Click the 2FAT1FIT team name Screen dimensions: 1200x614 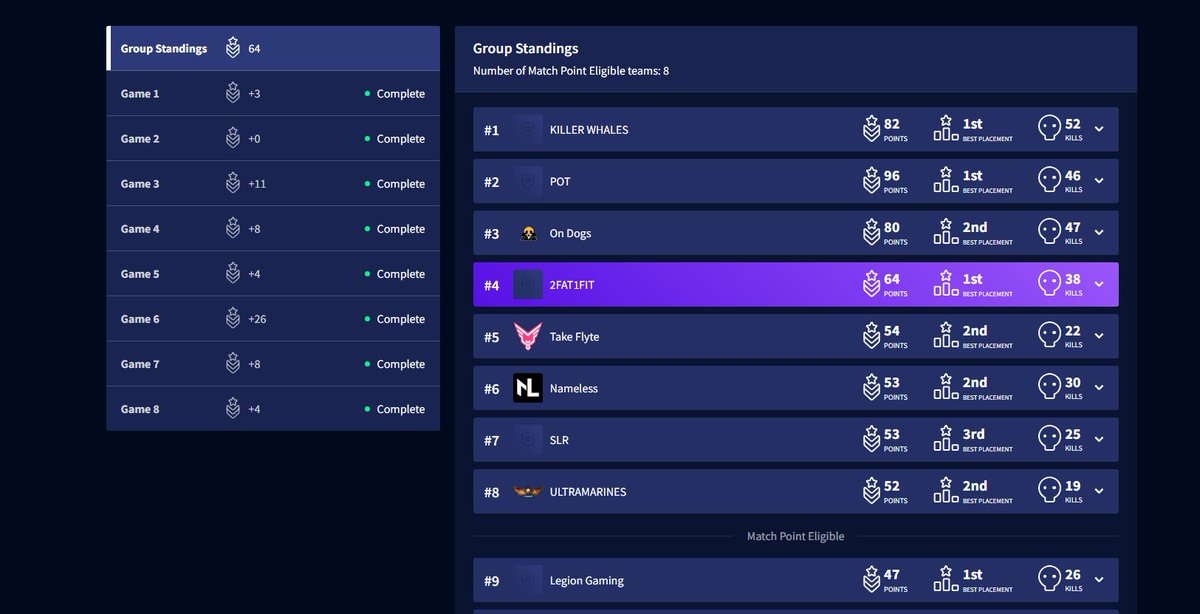click(x=573, y=285)
